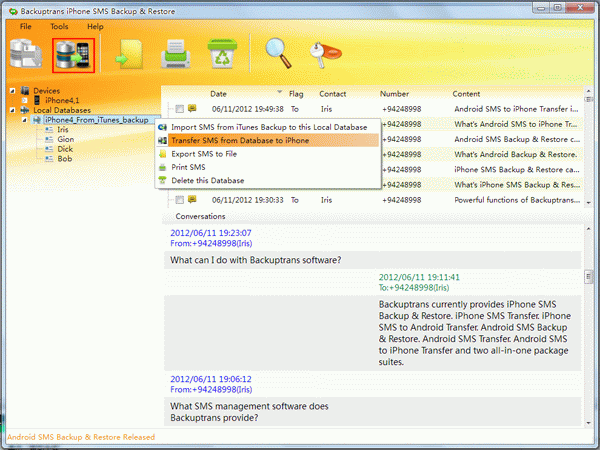The image size is (600, 450).
Task: Select the Gion contact in the tree
Action: click(65, 139)
